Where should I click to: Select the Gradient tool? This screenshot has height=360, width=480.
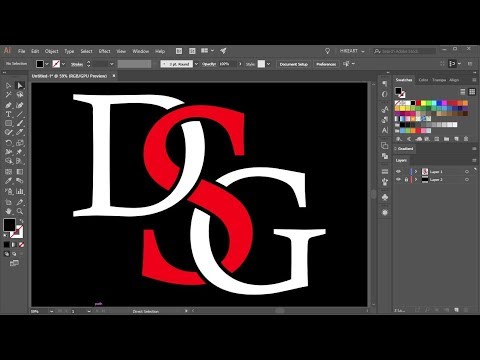point(20,172)
